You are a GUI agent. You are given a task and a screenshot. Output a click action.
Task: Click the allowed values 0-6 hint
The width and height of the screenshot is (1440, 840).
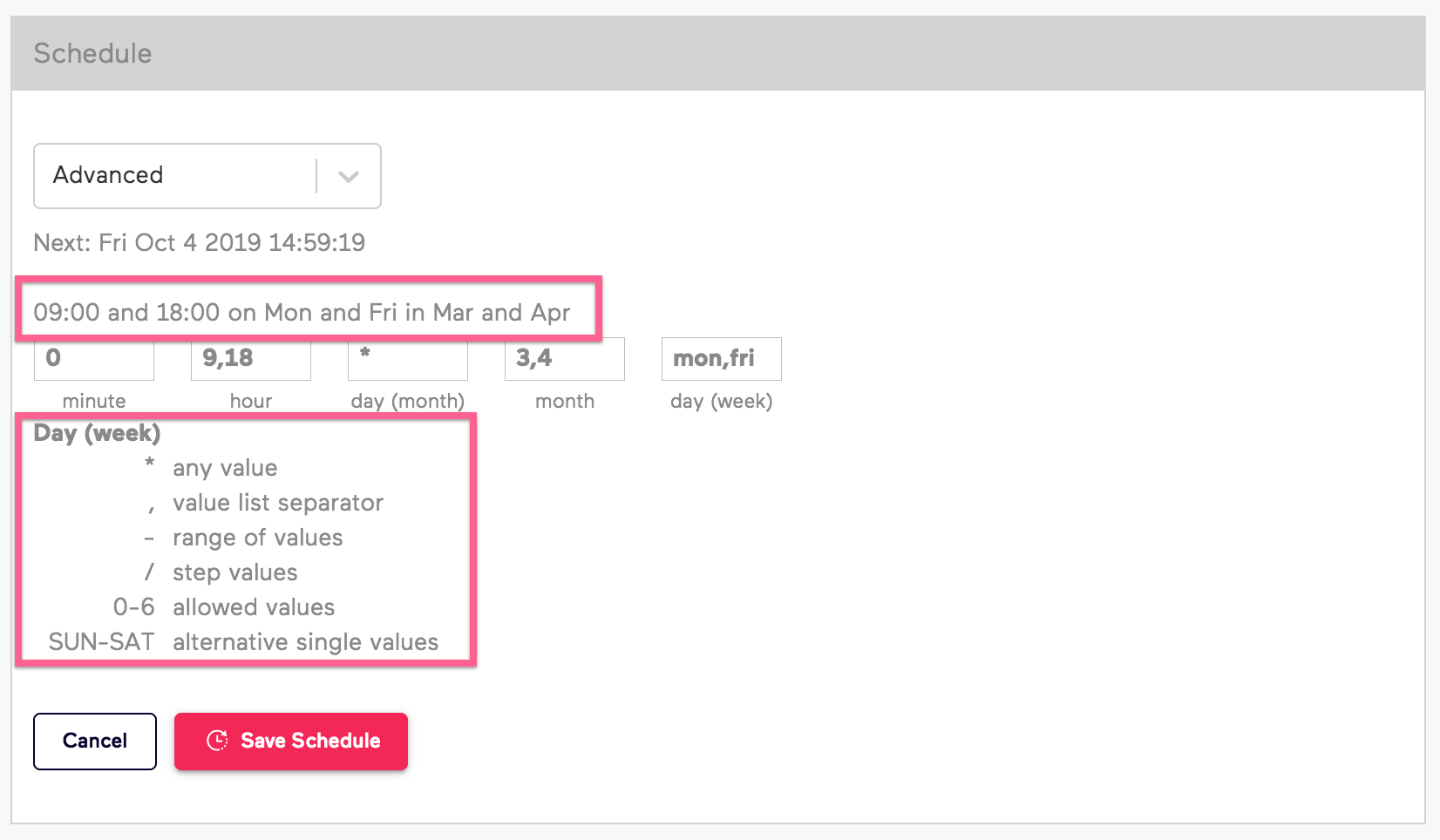click(225, 607)
